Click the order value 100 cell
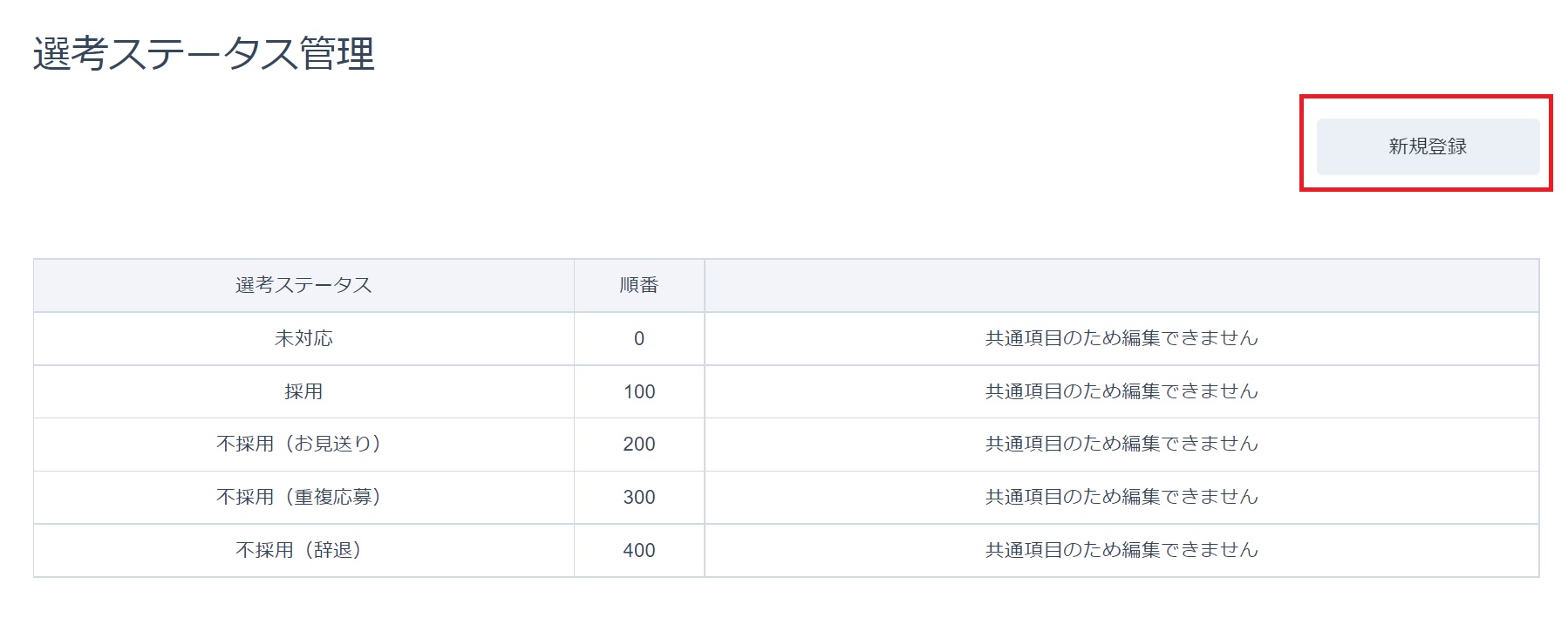 [x=638, y=391]
